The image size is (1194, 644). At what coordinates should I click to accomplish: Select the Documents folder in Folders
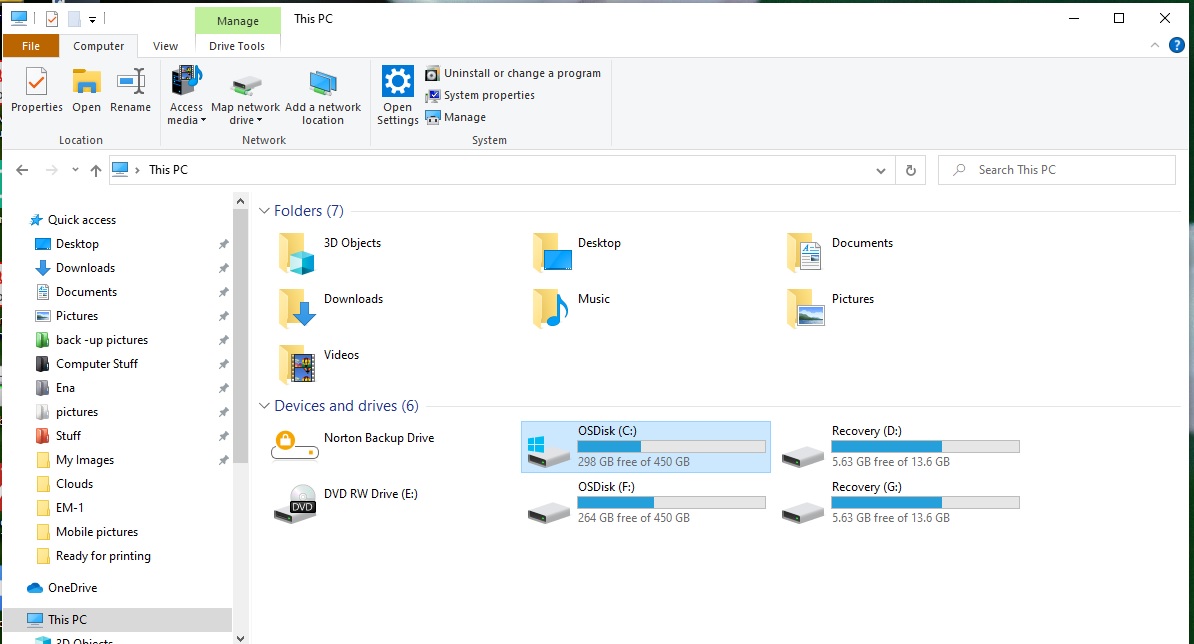839,253
